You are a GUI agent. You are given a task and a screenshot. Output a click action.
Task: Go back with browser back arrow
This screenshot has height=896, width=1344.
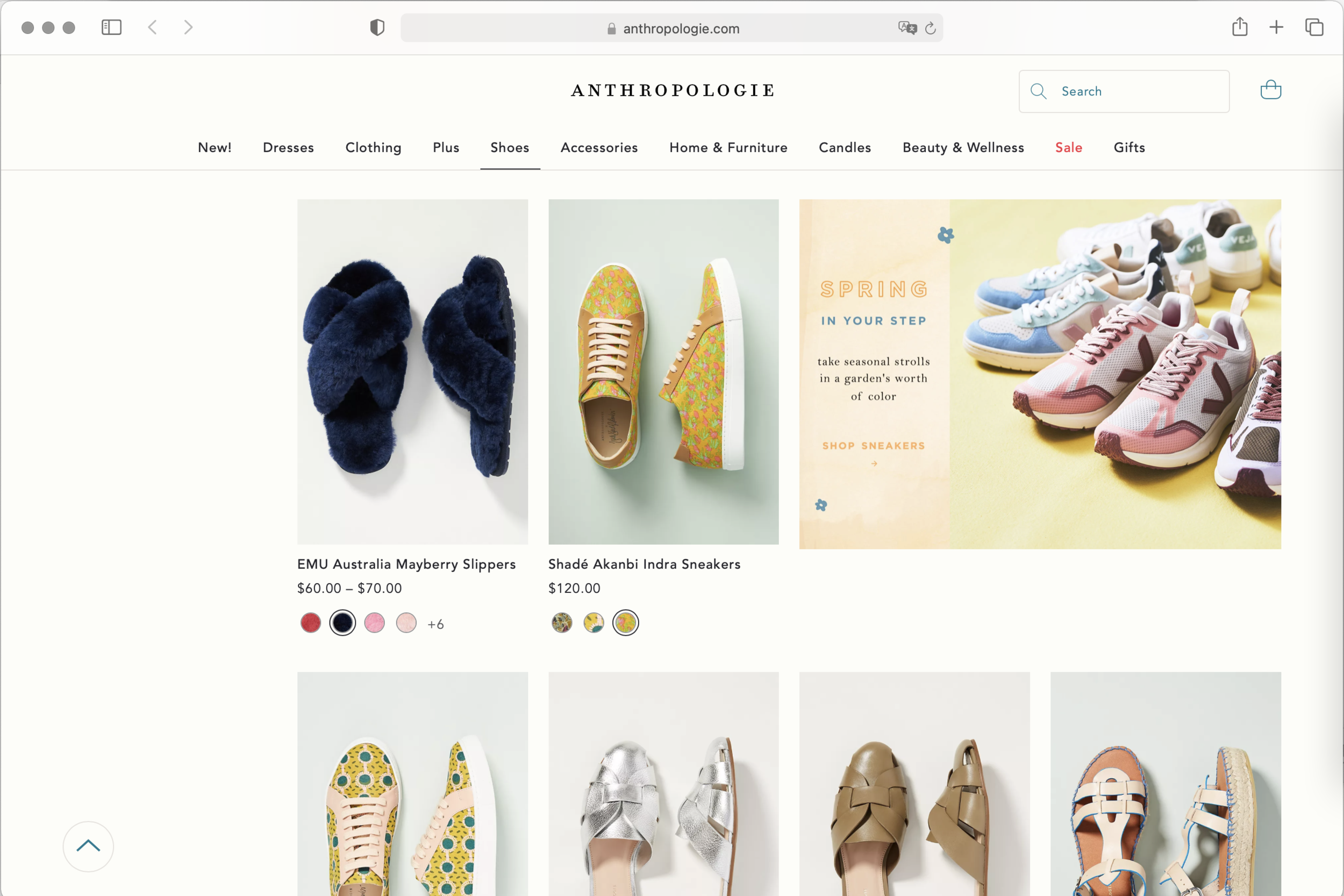(153, 27)
